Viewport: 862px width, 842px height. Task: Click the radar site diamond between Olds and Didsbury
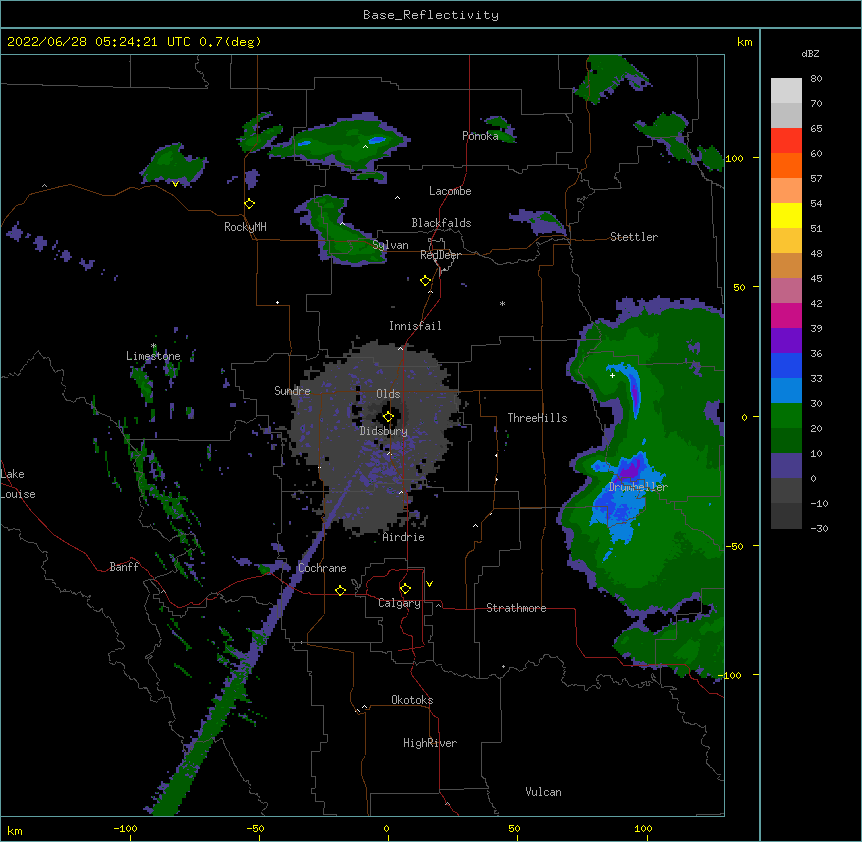pyautogui.click(x=389, y=417)
